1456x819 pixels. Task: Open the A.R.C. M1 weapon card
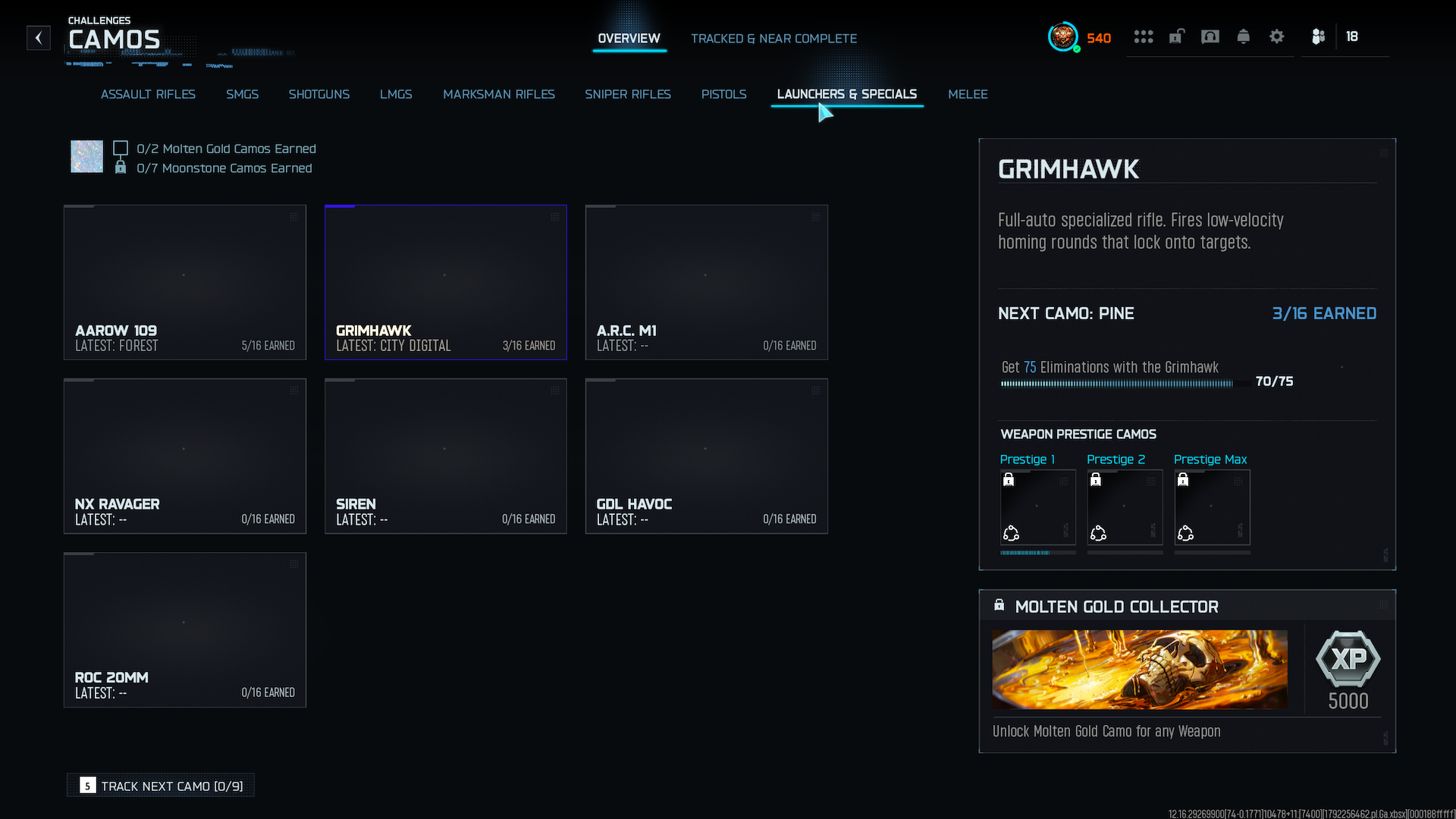[x=707, y=282]
